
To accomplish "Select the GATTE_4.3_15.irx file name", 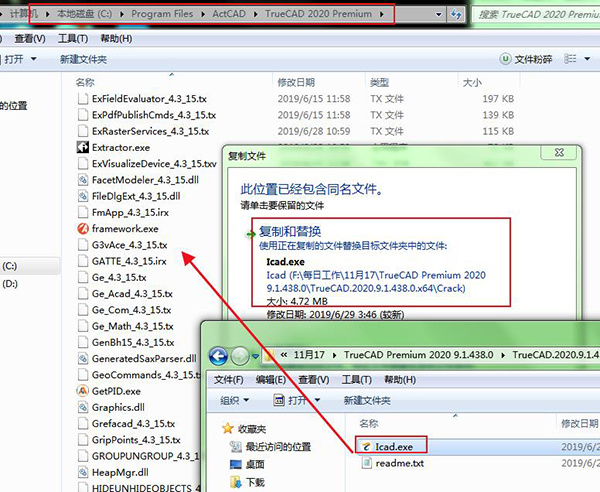I will 129,261.
